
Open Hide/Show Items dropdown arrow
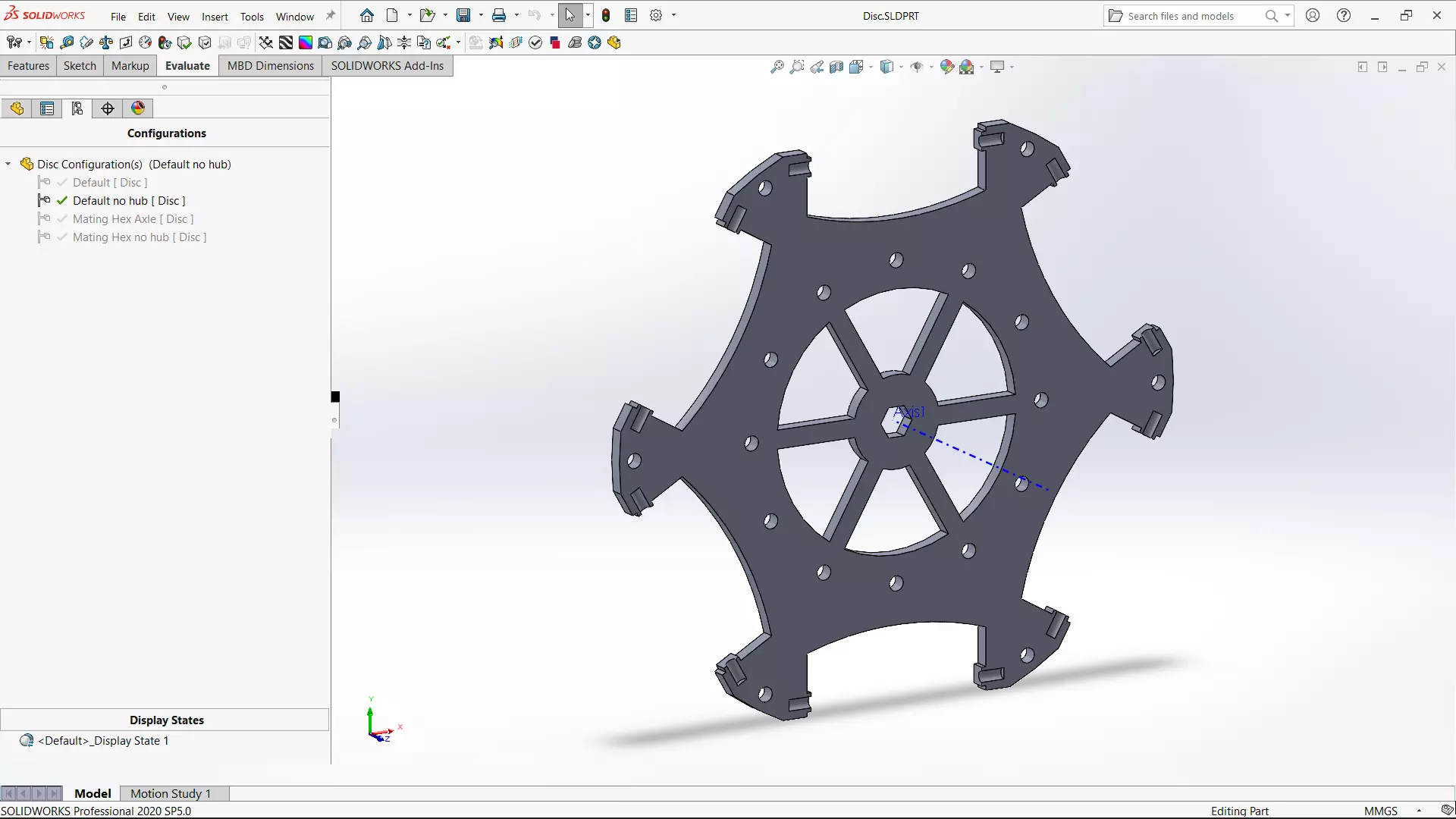(931, 67)
